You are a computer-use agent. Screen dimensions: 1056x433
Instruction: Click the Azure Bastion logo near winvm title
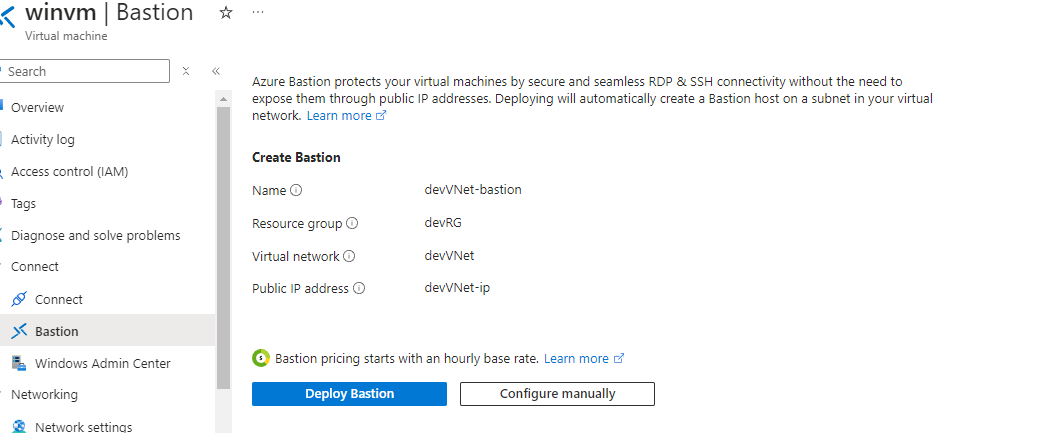[x=7, y=15]
